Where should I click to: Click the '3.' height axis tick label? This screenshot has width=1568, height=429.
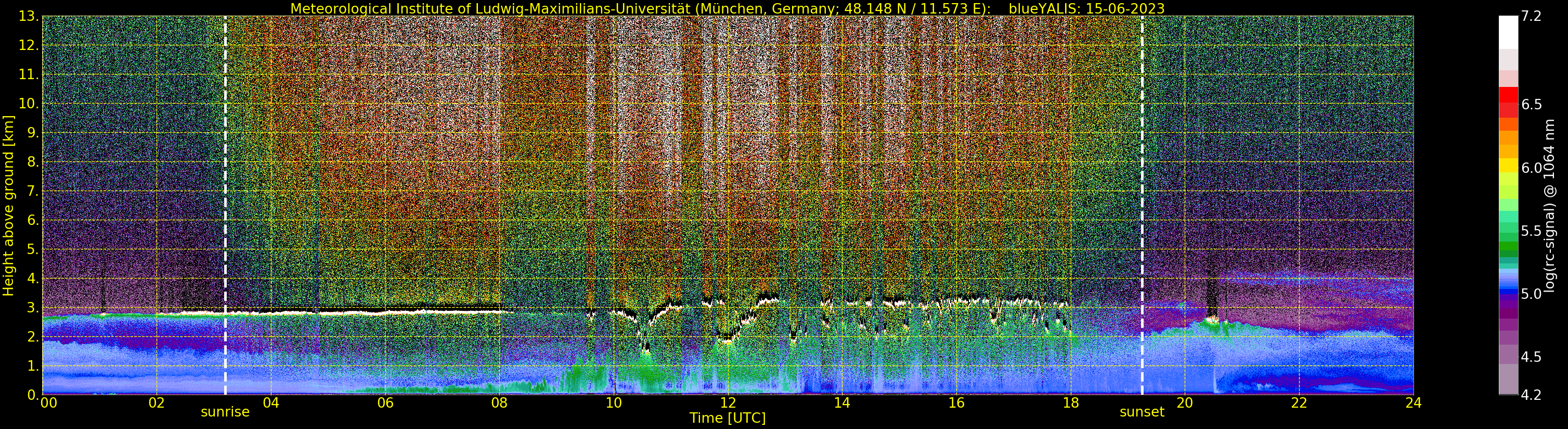pyautogui.click(x=33, y=308)
